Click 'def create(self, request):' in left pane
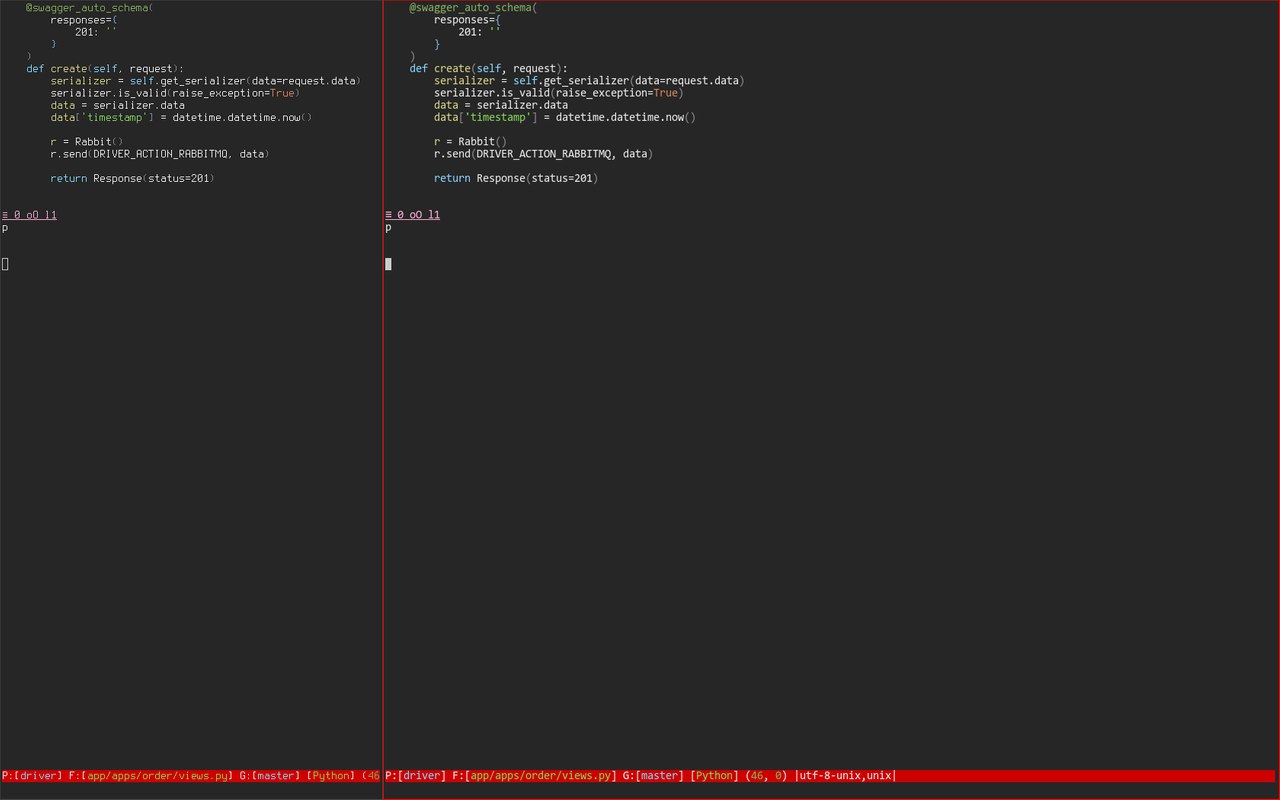The height and width of the screenshot is (800, 1280). pyautogui.click(x=105, y=69)
